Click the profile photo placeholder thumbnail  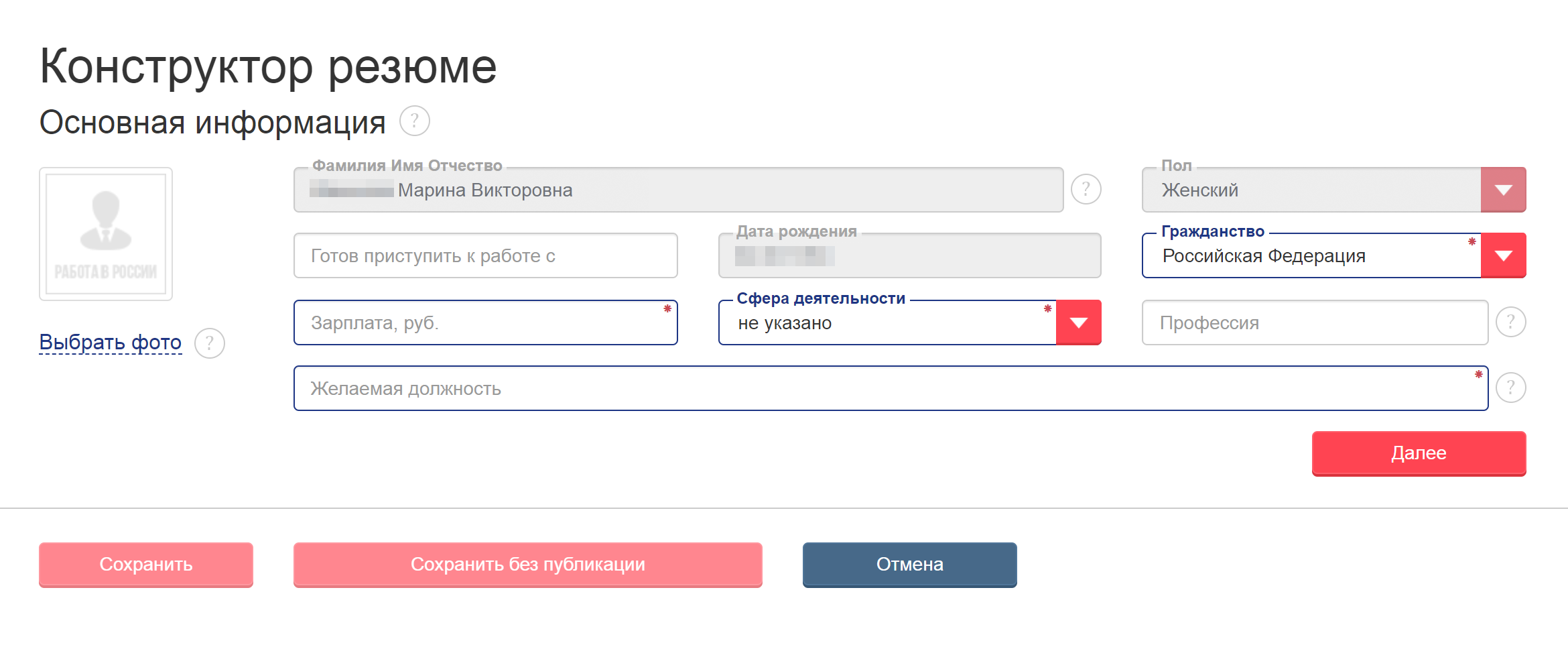(x=106, y=234)
